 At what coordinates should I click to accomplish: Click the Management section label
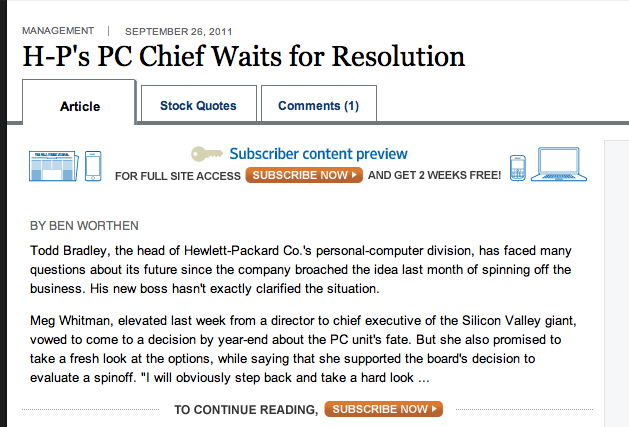pos(58,31)
